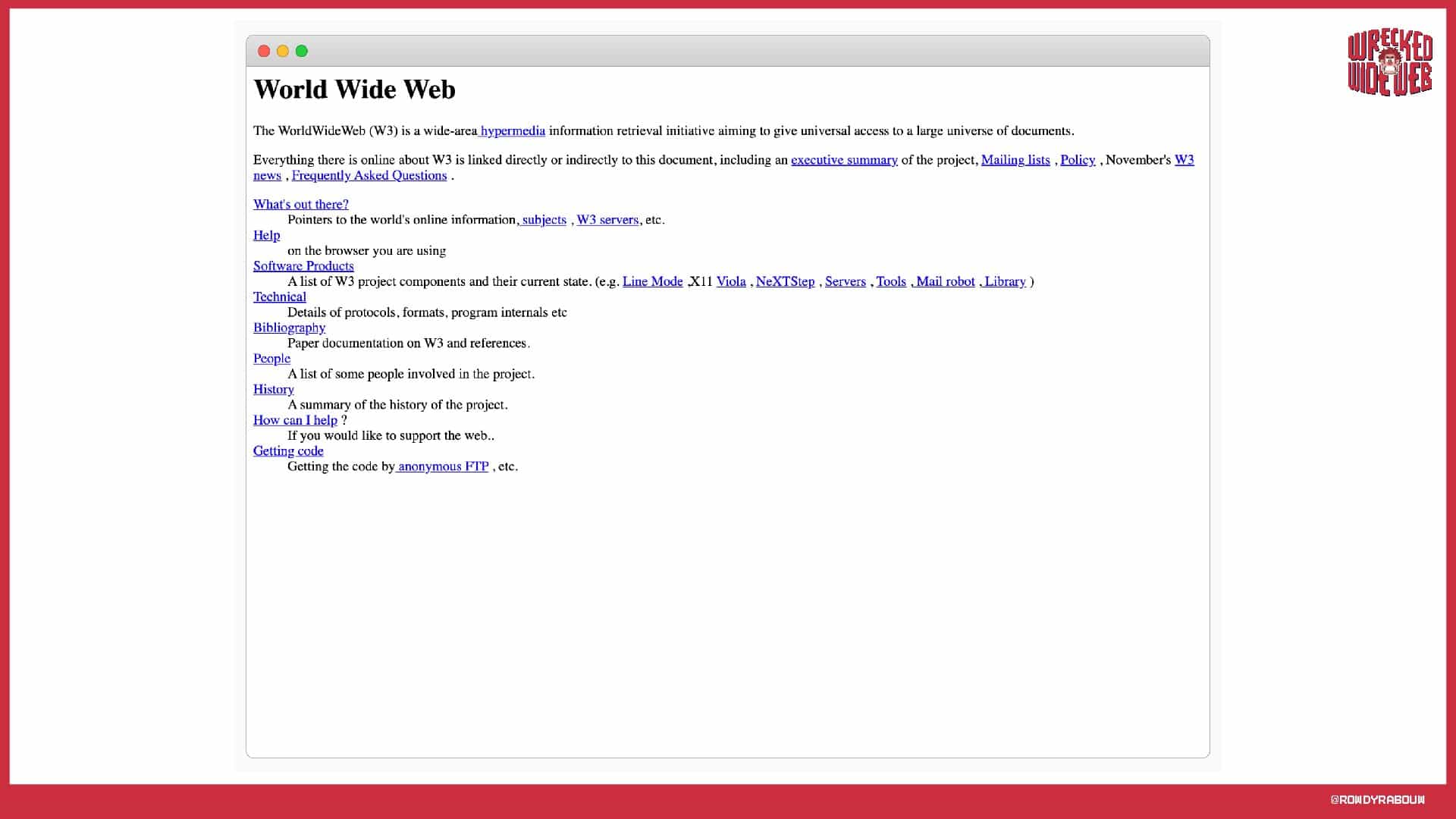Click the What's out there? link
Viewport: 1456px width, 819px height.
pyautogui.click(x=301, y=204)
